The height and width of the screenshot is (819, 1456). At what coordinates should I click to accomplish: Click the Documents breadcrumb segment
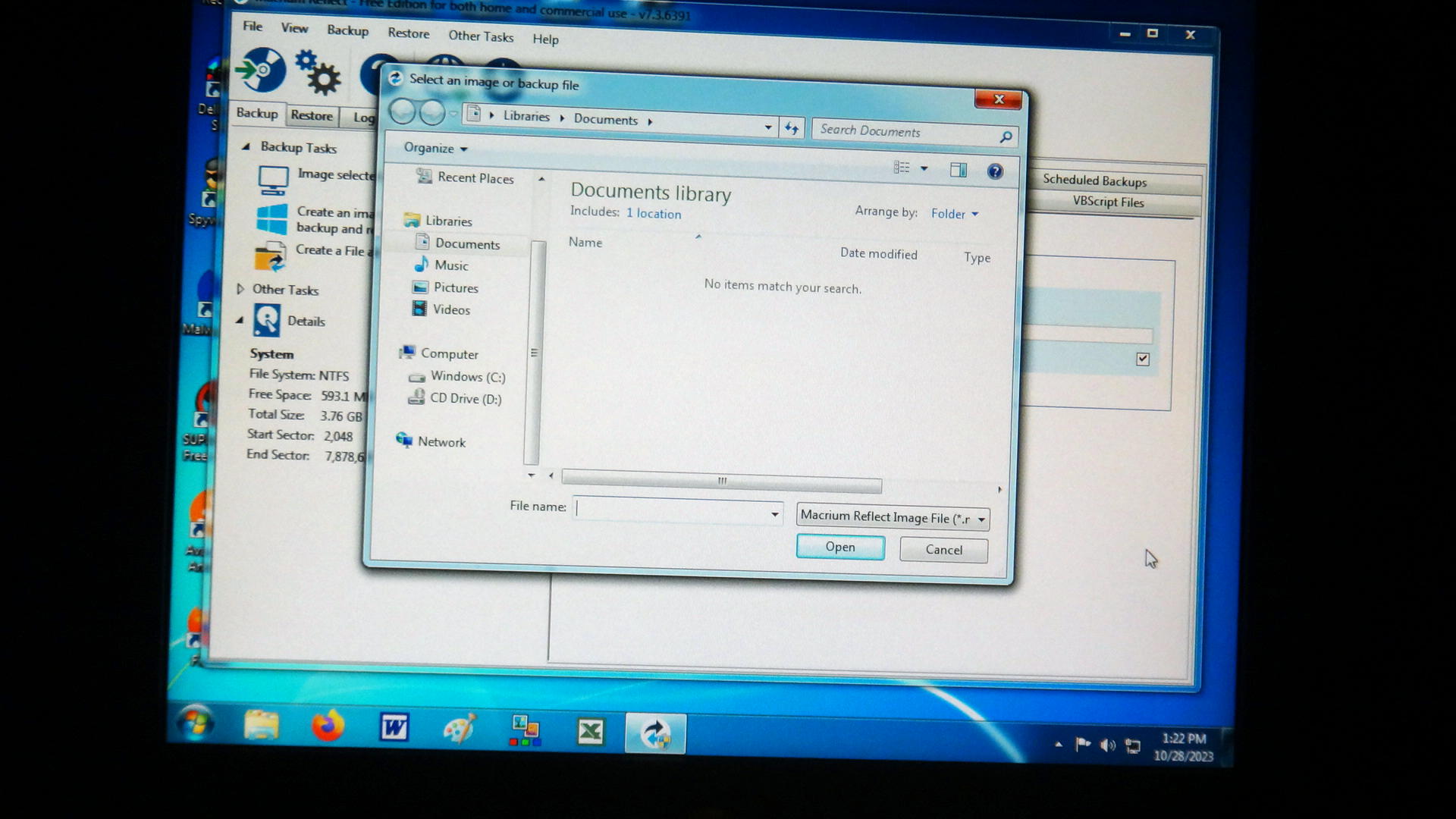coord(605,119)
